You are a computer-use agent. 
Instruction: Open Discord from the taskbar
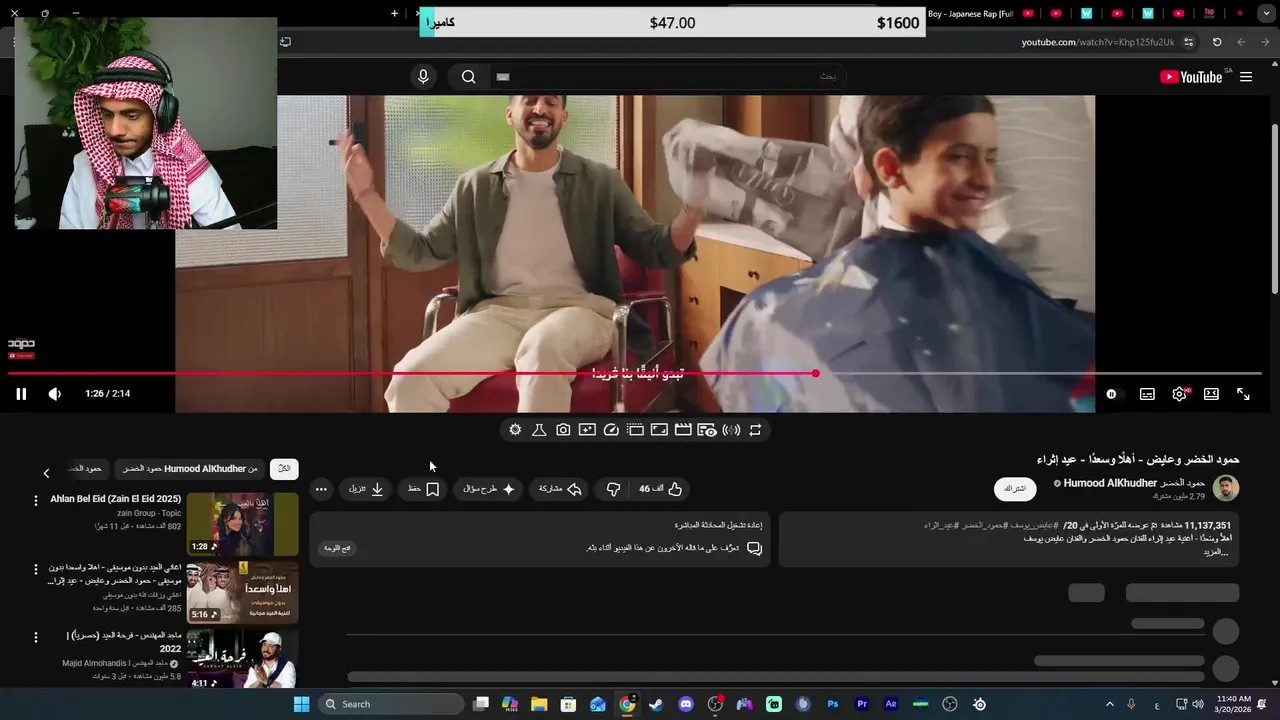point(685,704)
